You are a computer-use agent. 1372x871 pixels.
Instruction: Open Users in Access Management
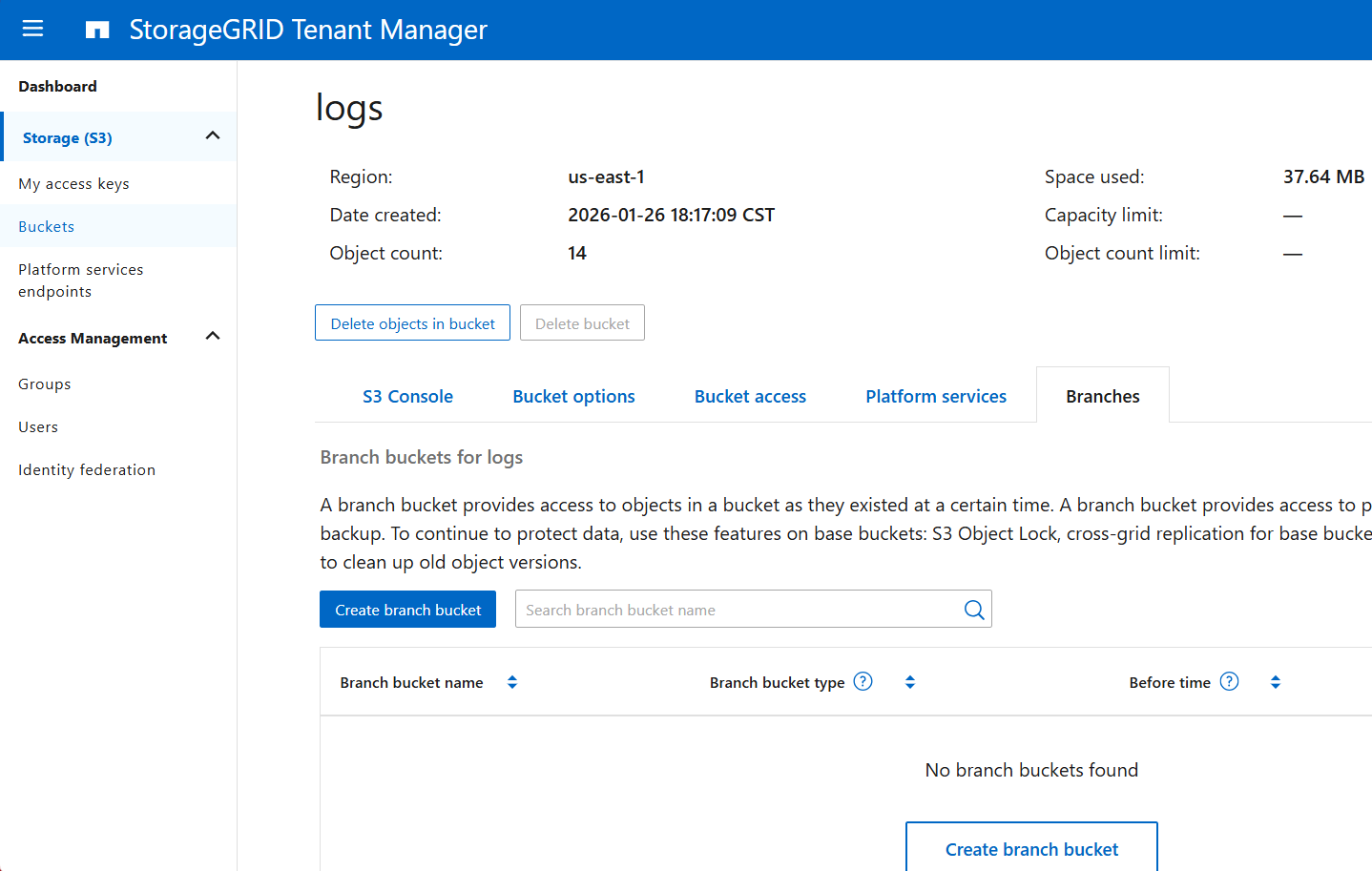click(x=38, y=427)
